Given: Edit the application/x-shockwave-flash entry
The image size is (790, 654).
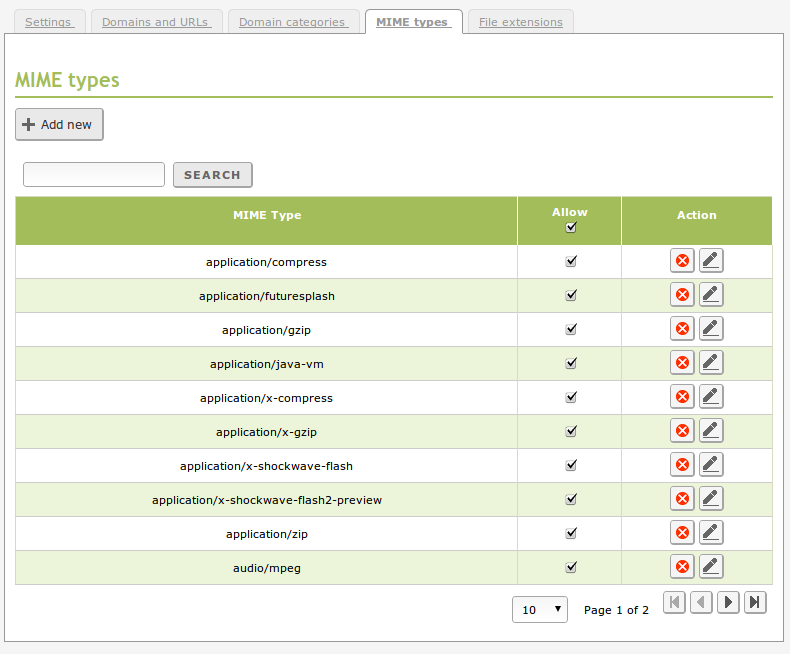Looking at the screenshot, I should 711,465.
